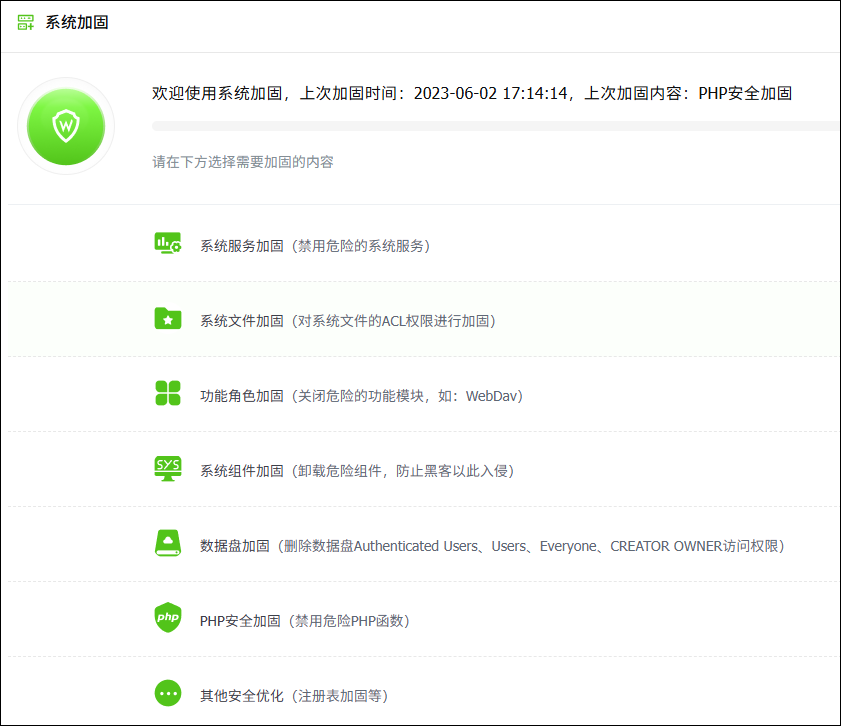Click the 系统加固 page title text
Viewport: 841px width, 726px height.
[x=77, y=22]
